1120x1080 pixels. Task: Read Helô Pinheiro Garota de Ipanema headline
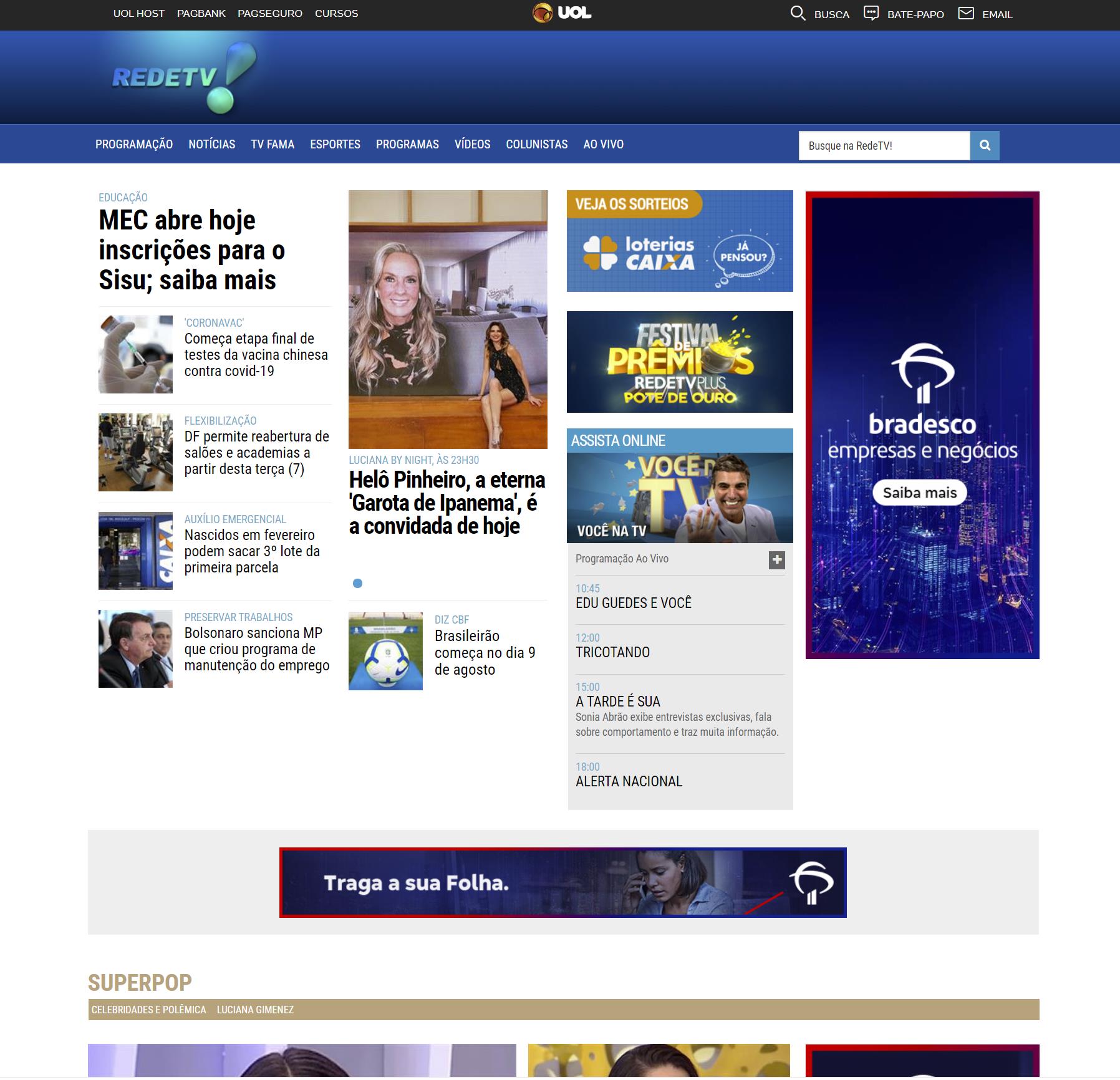coord(447,503)
